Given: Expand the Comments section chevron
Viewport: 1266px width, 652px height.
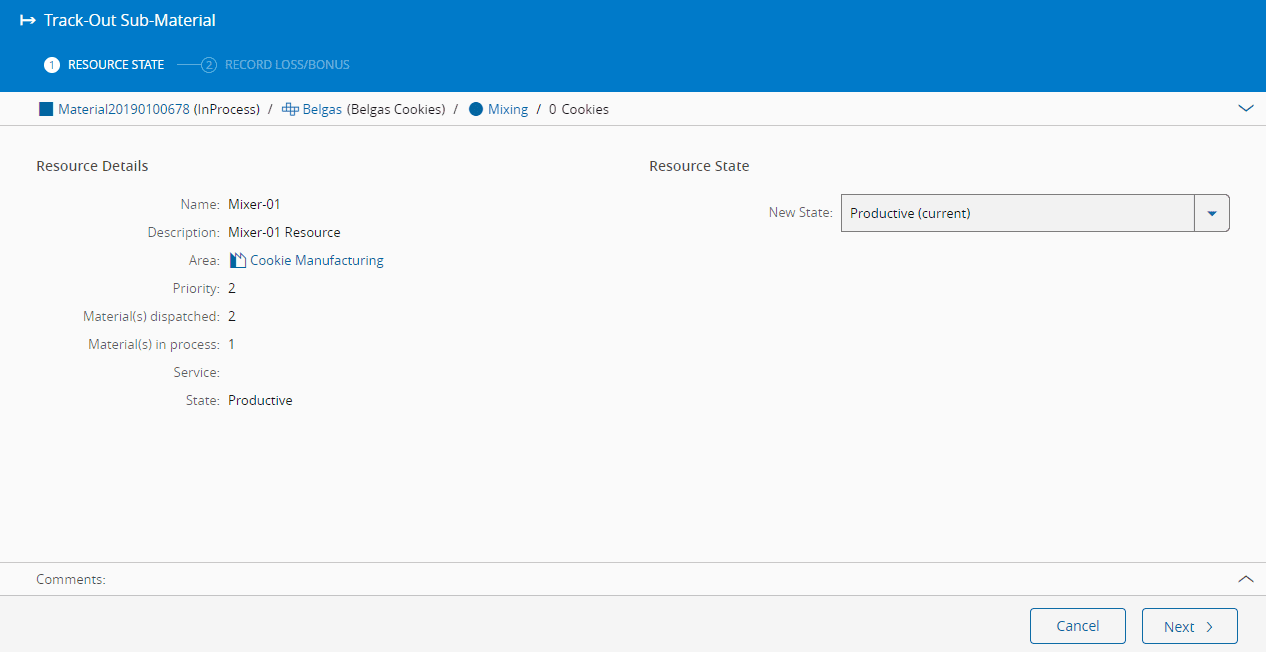Looking at the screenshot, I should [1245, 579].
